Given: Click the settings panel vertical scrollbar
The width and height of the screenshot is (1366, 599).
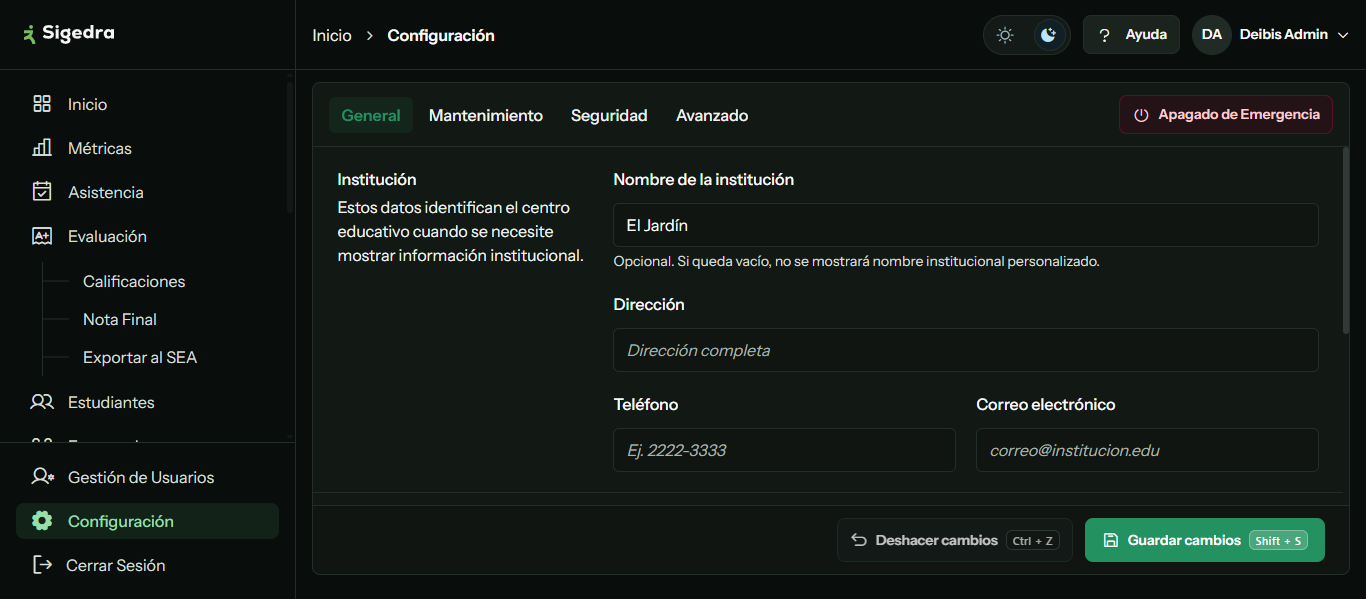Looking at the screenshot, I should 1346,240.
